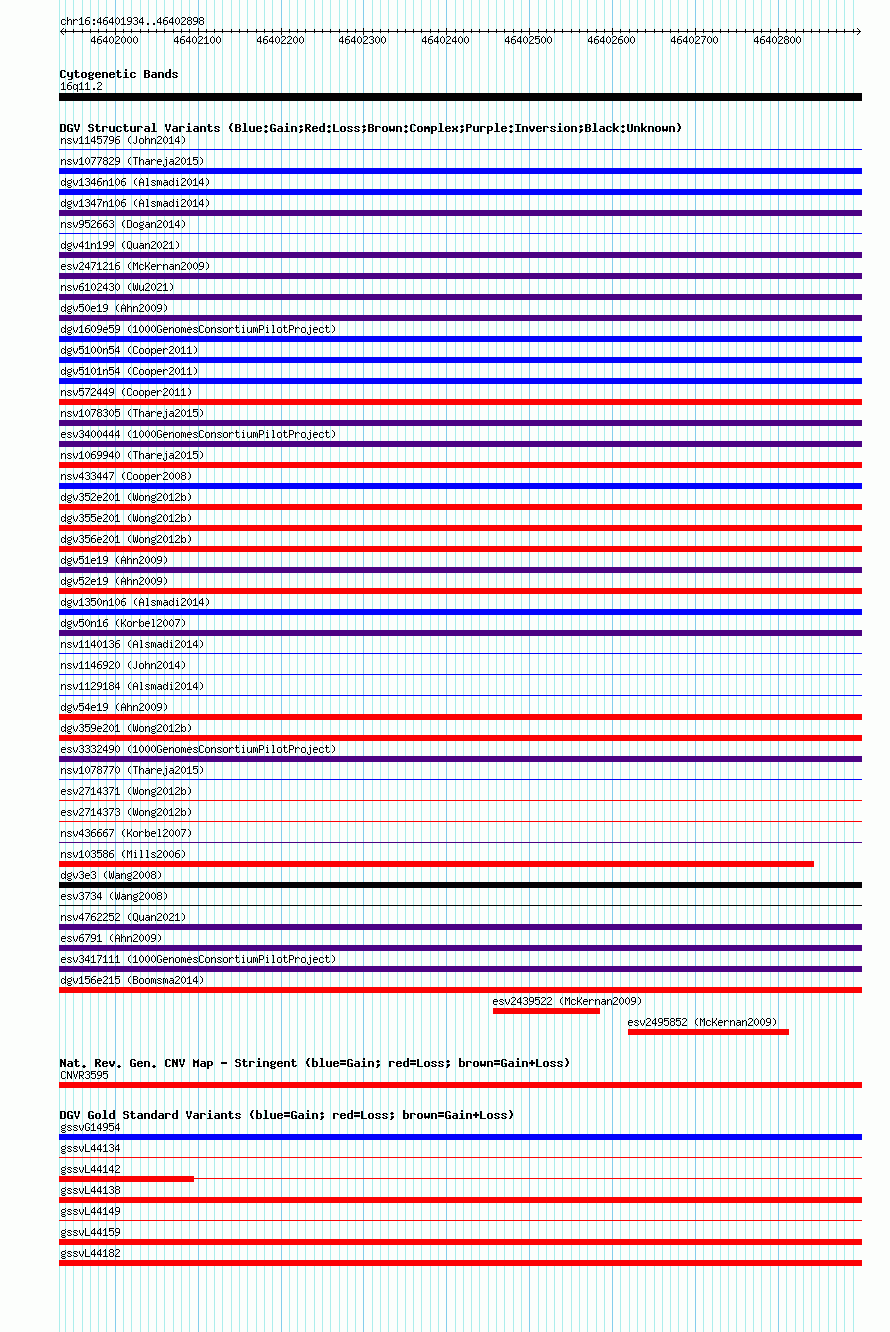Image resolution: width=890 pixels, height=1332 pixels.
Task: Open dgv359e201 (Wong2012b) variant
Action: point(126,728)
